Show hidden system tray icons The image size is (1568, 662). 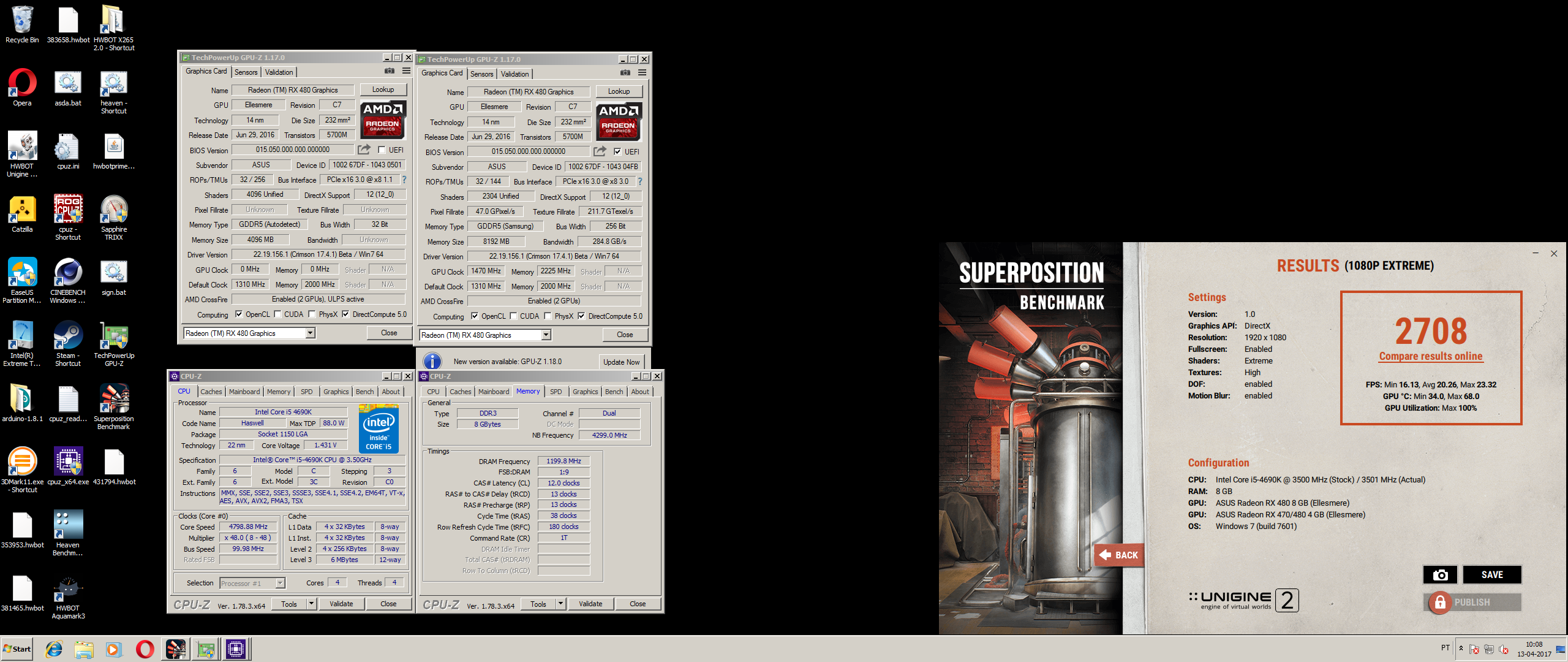[x=1461, y=649]
